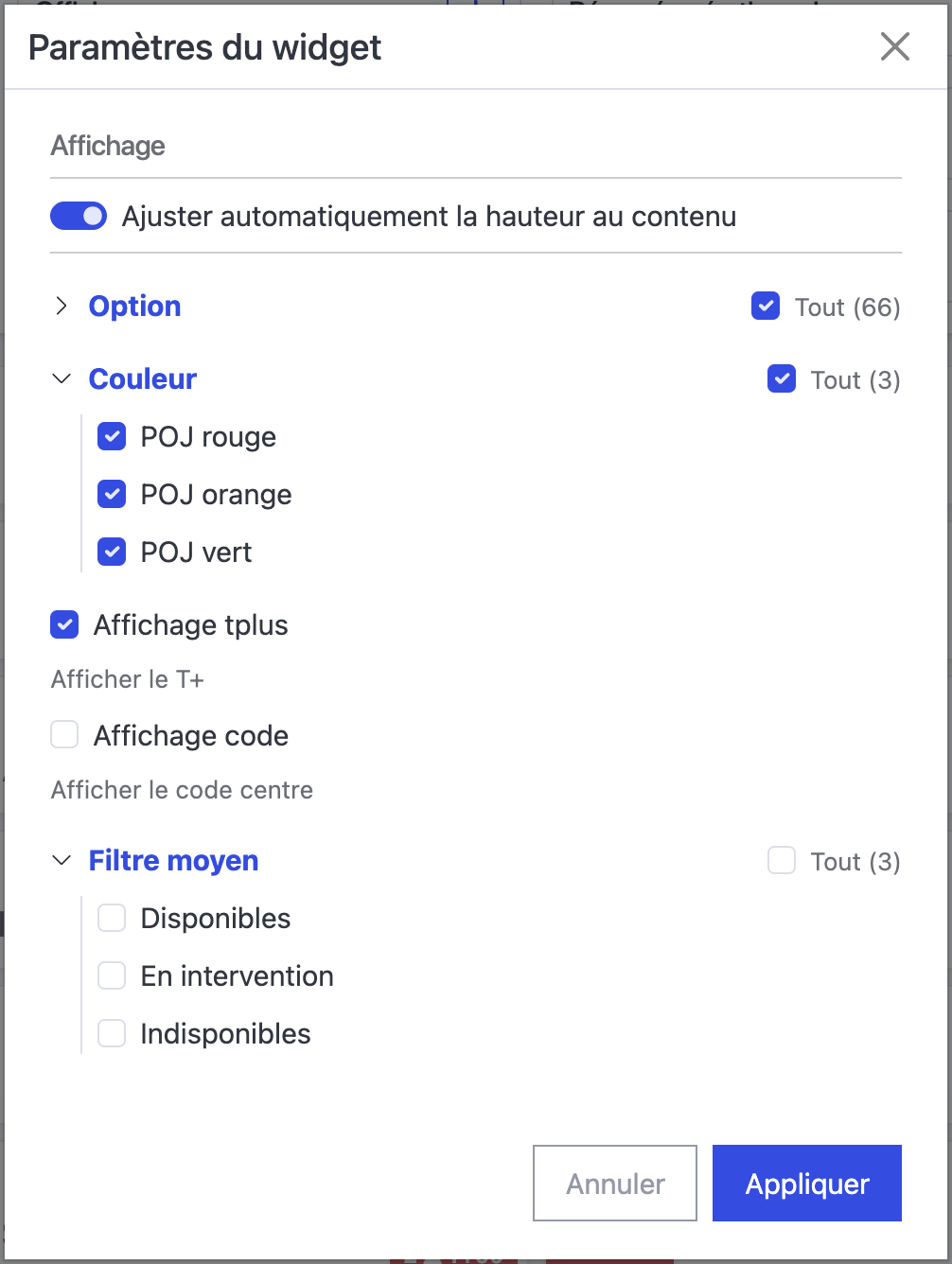
Task: Check the En intervention filter
Action: click(112, 976)
